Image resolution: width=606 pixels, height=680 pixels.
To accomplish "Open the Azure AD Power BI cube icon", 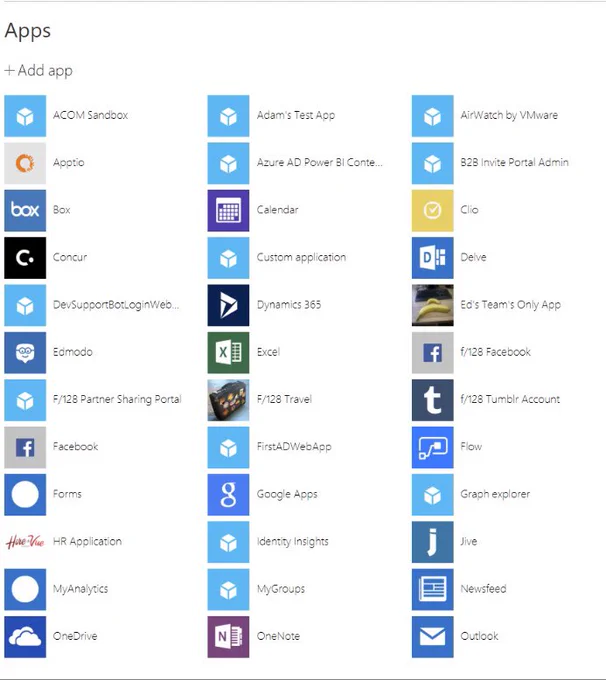I will [228, 163].
